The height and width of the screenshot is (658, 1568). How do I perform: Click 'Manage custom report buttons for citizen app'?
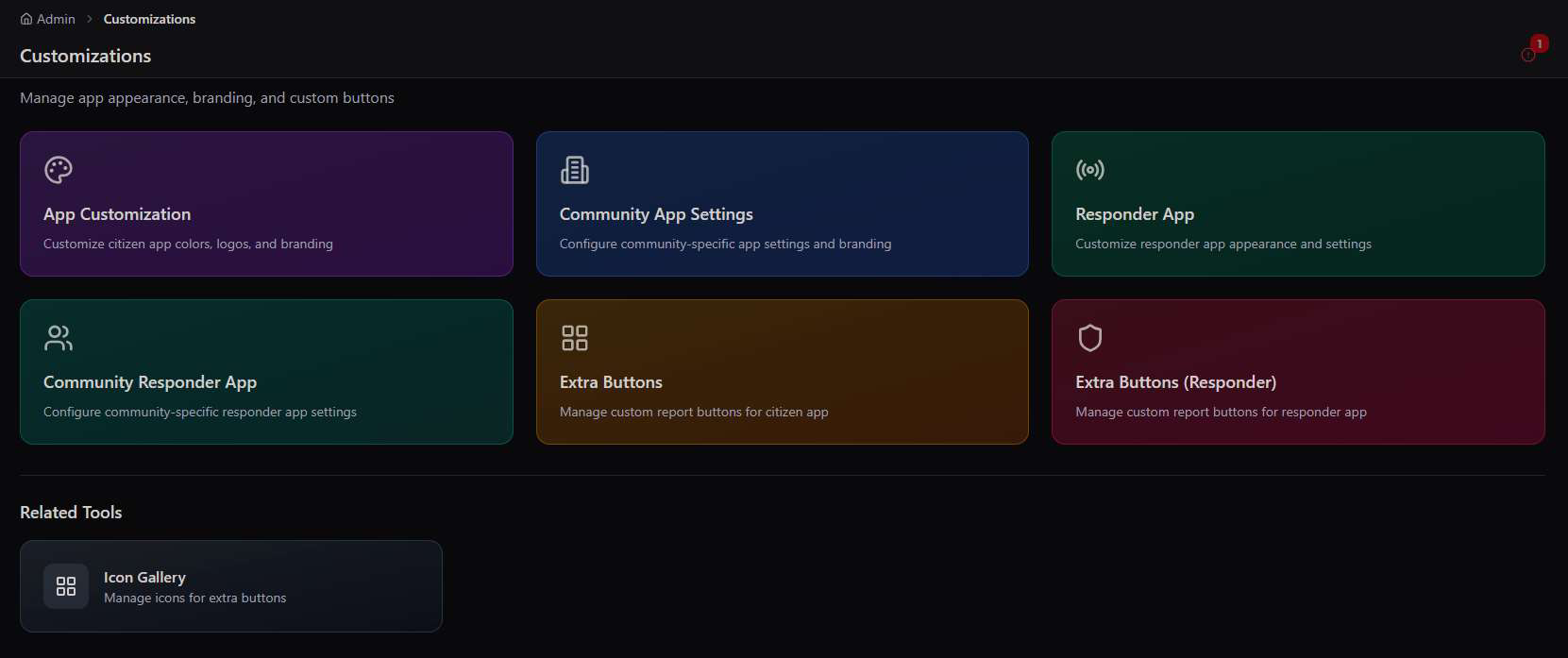click(x=694, y=412)
